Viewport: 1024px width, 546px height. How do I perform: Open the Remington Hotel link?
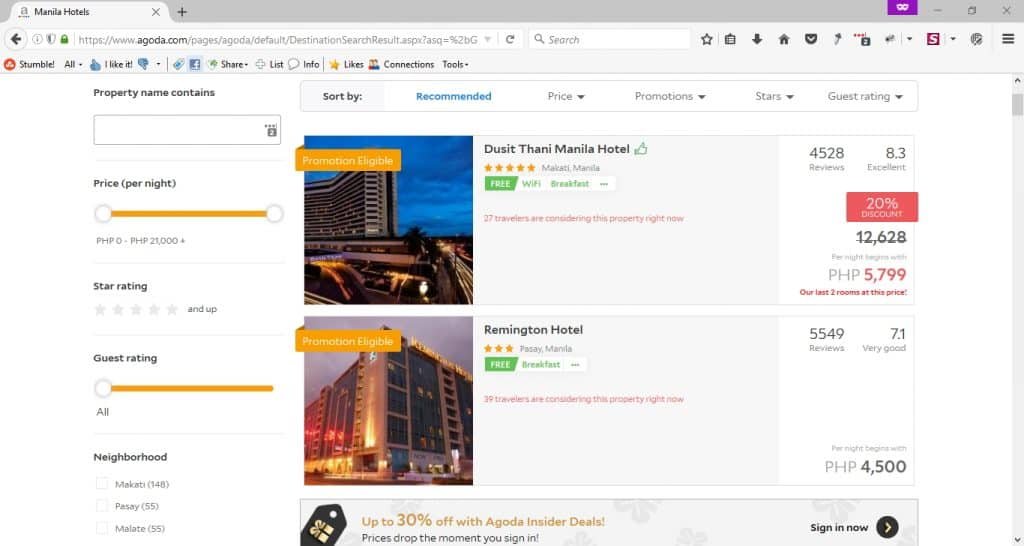click(533, 330)
